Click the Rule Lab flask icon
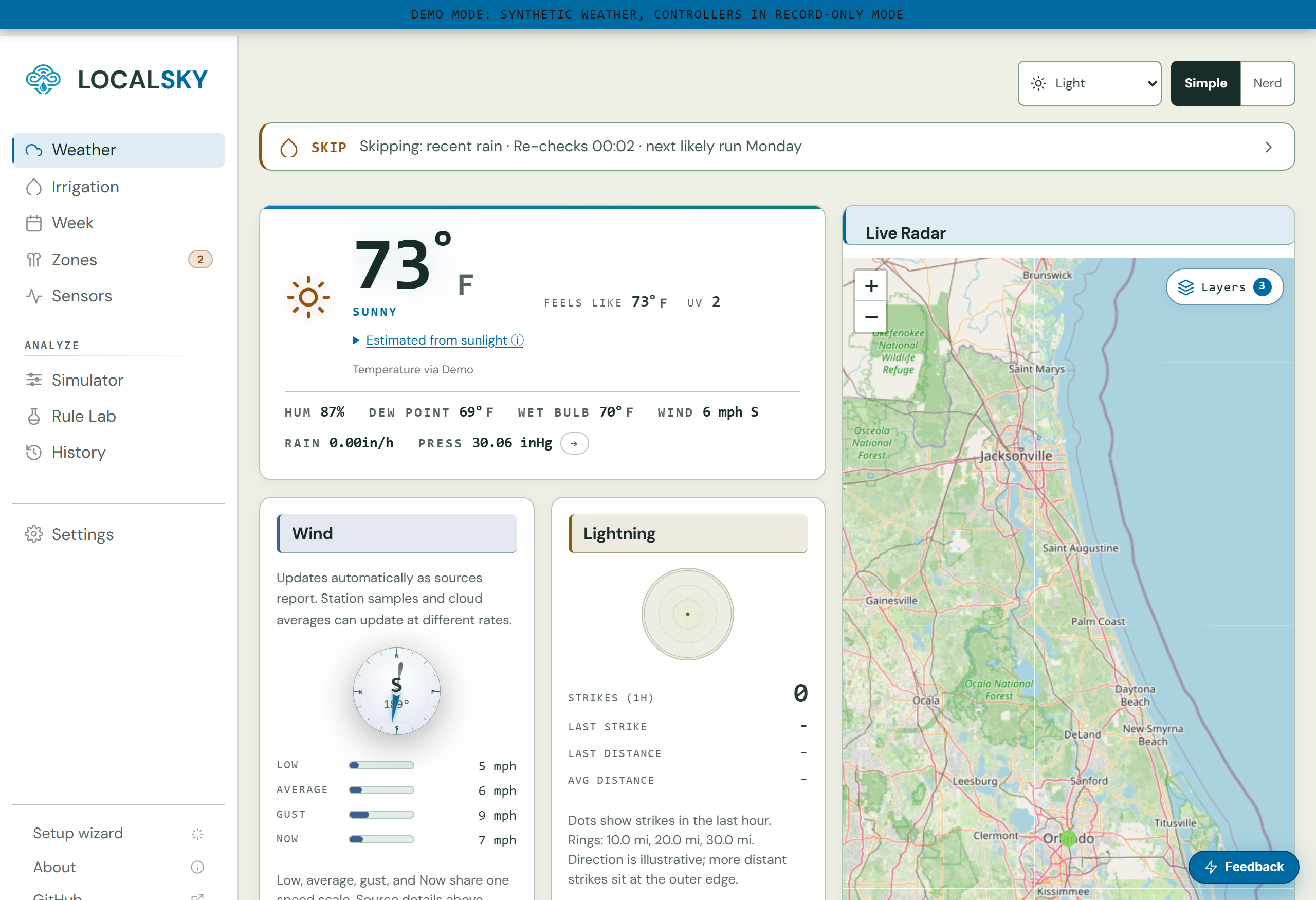 click(x=34, y=416)
